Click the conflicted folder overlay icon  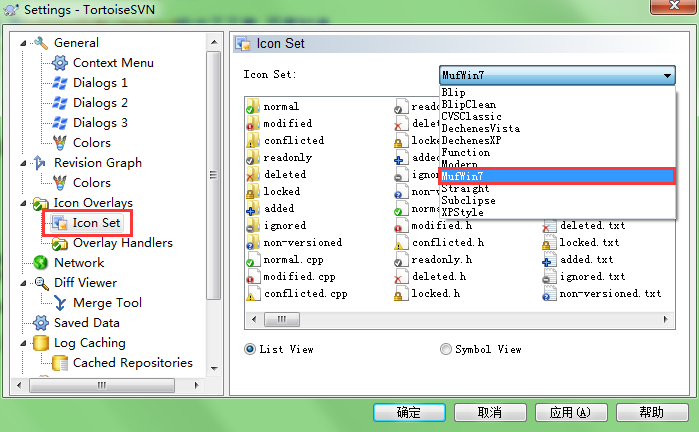point(252,140)
